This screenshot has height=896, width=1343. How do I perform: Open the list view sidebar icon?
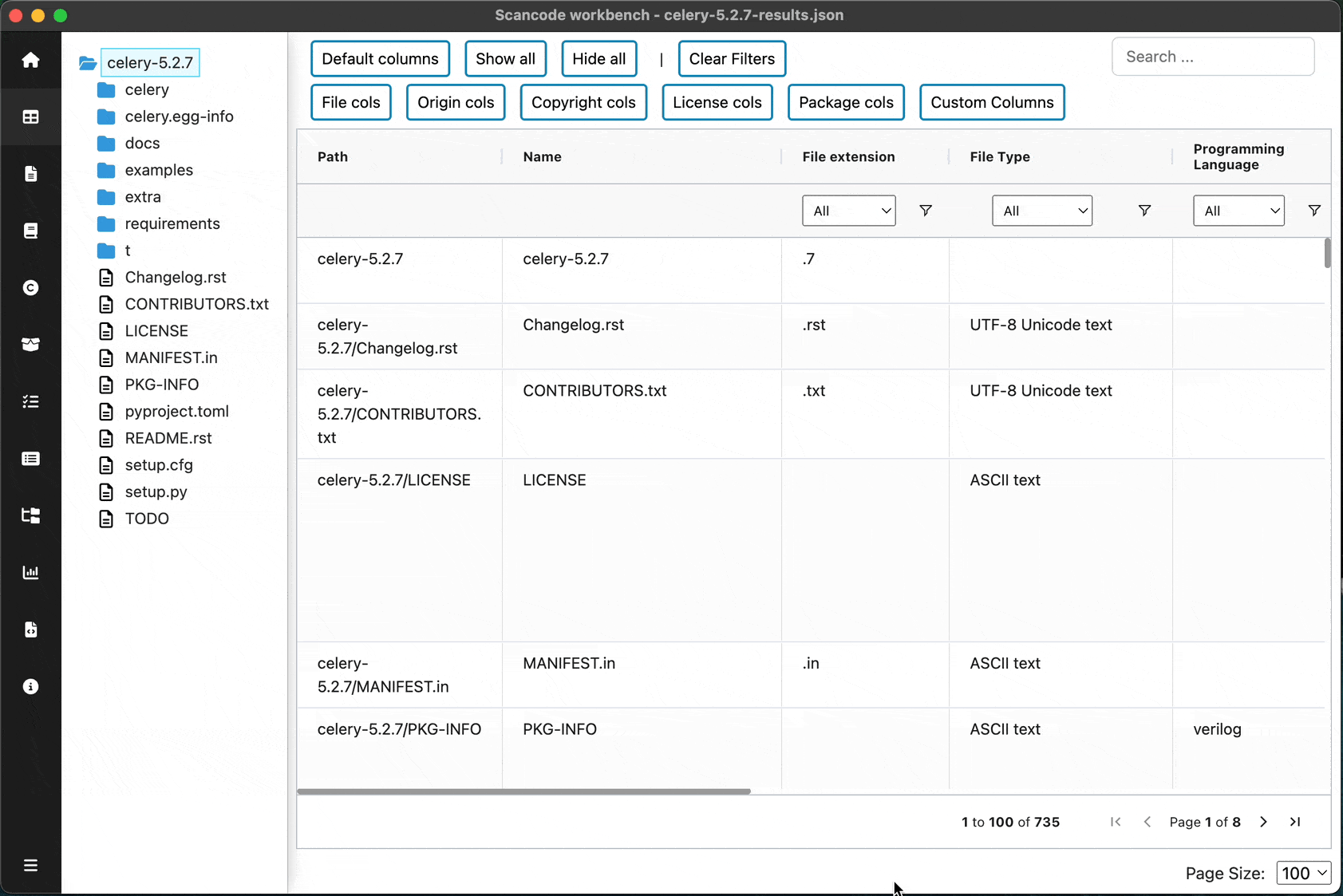pos(30,459)
